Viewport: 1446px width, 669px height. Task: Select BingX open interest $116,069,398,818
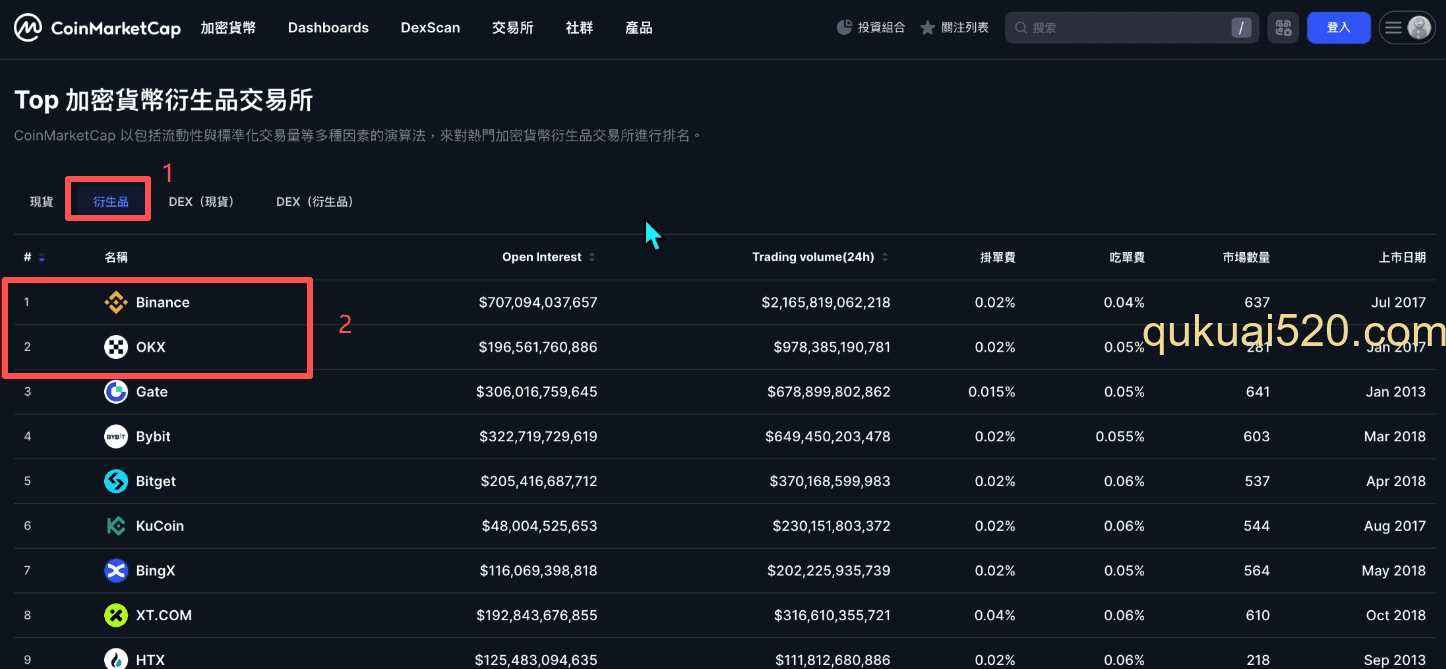coord(538,571)
